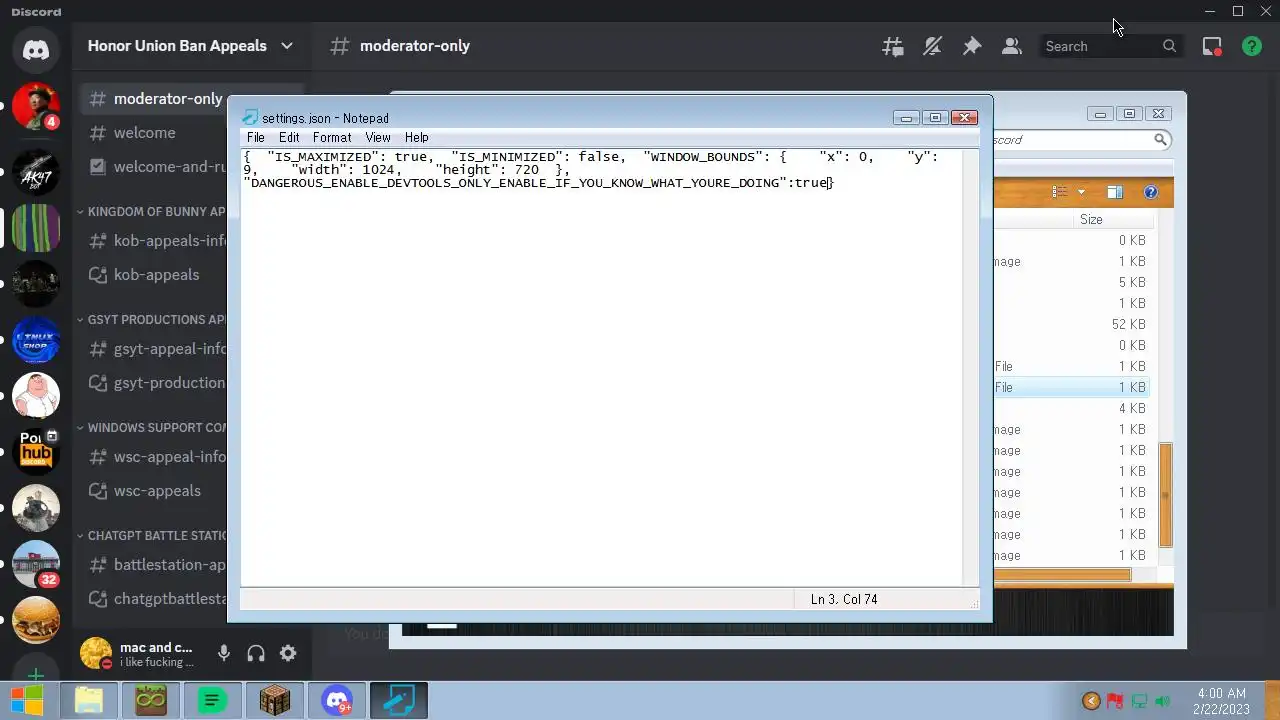Click Explorer horizontal scrollbar thumb
The height and width of the screenshot is (720, 1280).
[1062, 575]
